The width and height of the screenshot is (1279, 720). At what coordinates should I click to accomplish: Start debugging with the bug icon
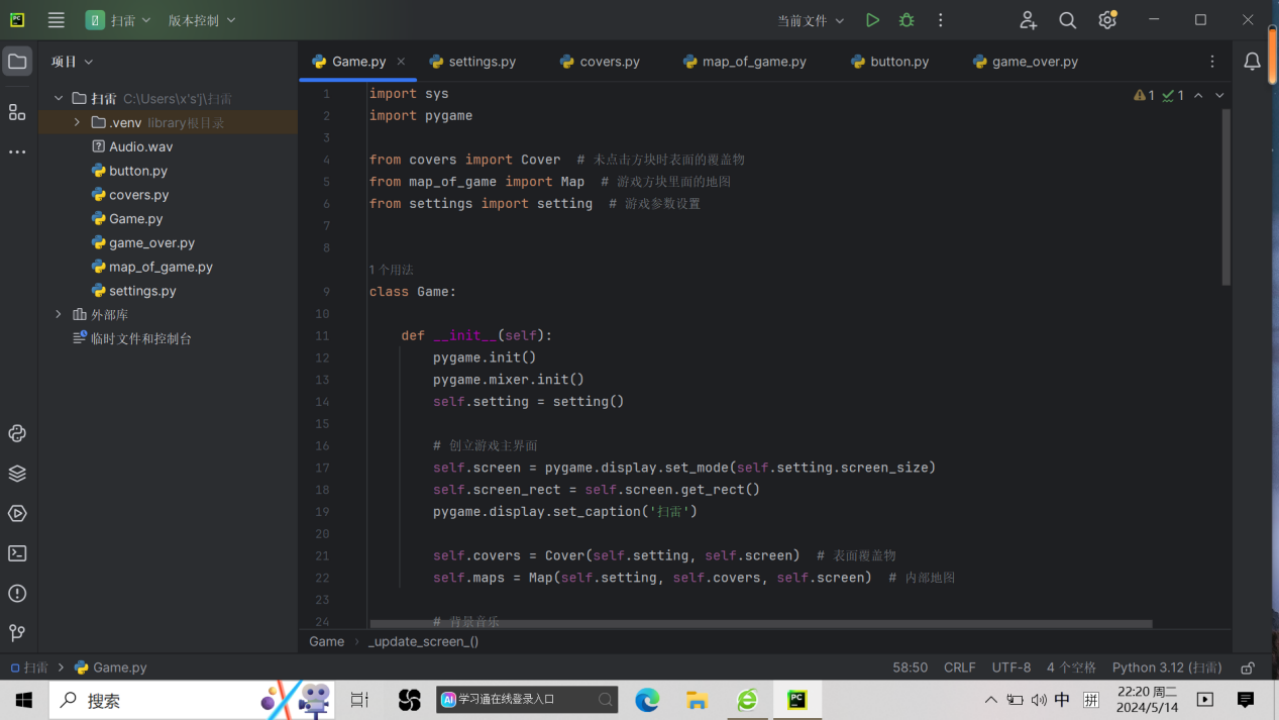(906, 20)
